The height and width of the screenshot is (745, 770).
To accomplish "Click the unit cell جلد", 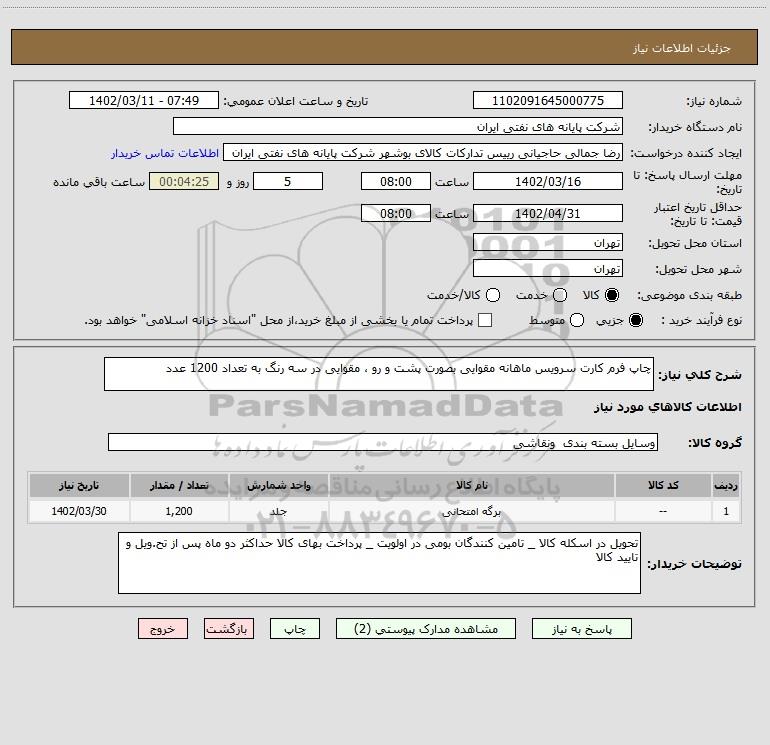I will [278, 511].
